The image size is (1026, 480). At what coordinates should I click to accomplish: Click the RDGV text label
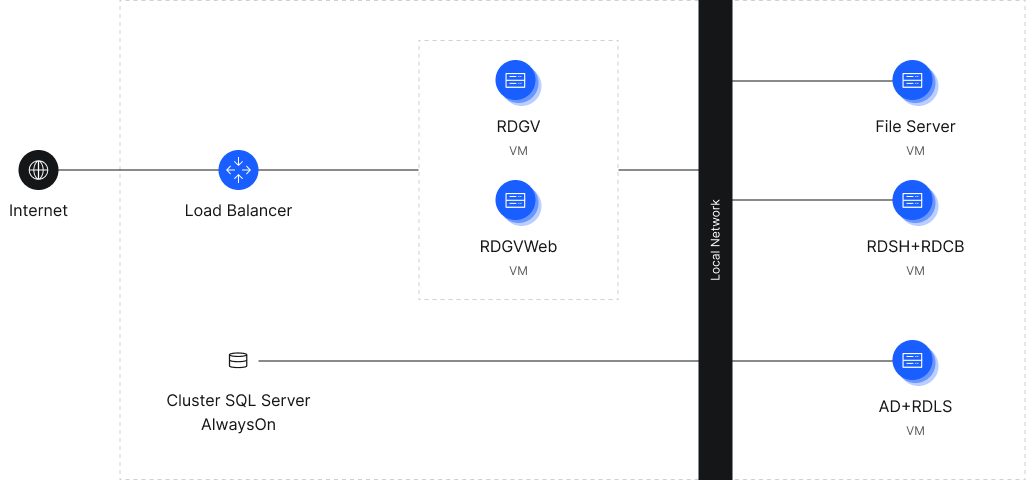pos(517,127)
